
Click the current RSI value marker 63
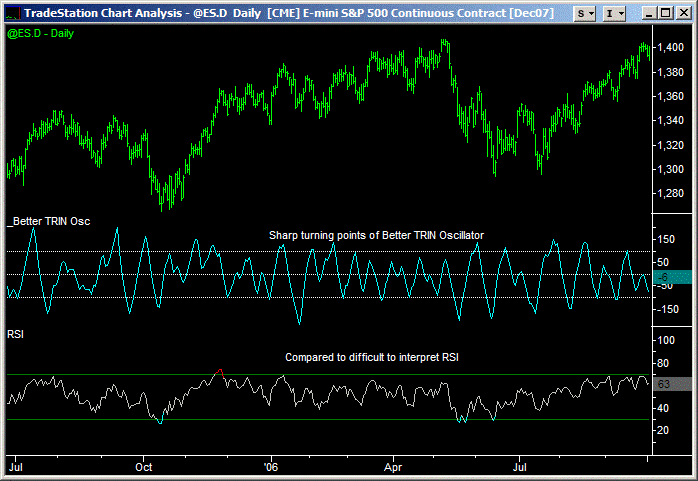(672, 384)
